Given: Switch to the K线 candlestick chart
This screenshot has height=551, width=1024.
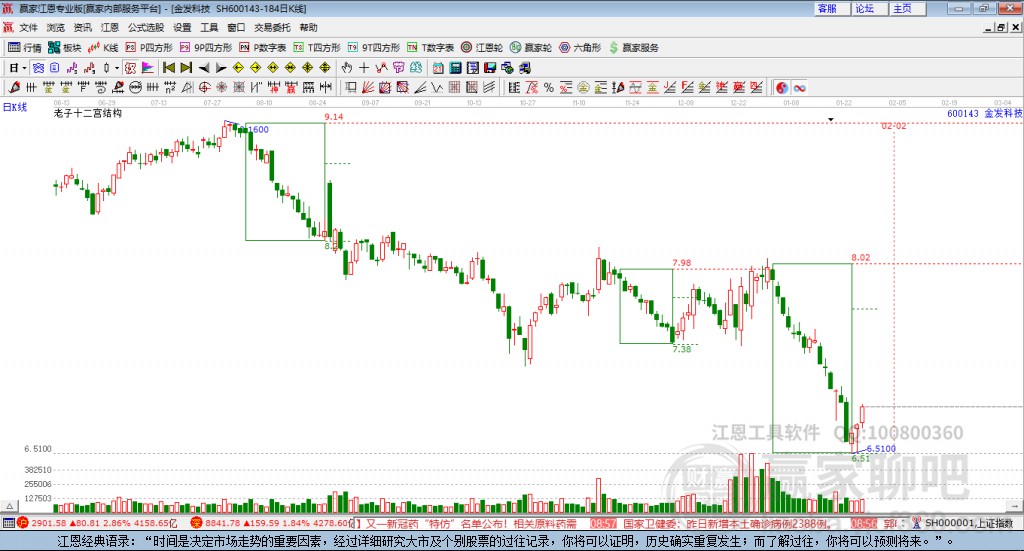Looking at the screenshot, I should (x=103, y=48).
